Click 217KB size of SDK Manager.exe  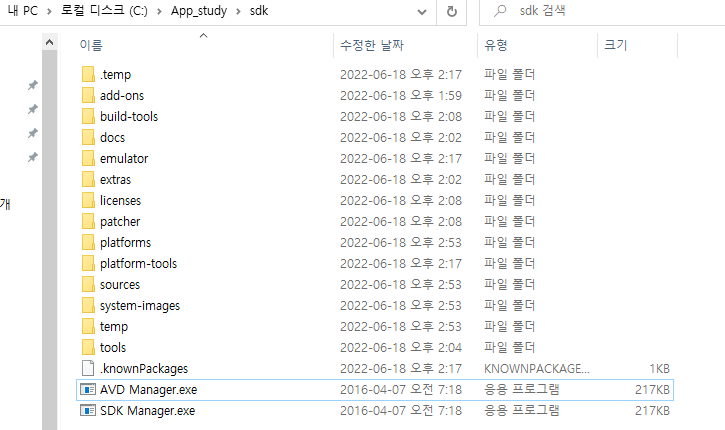tap(652, 411)
